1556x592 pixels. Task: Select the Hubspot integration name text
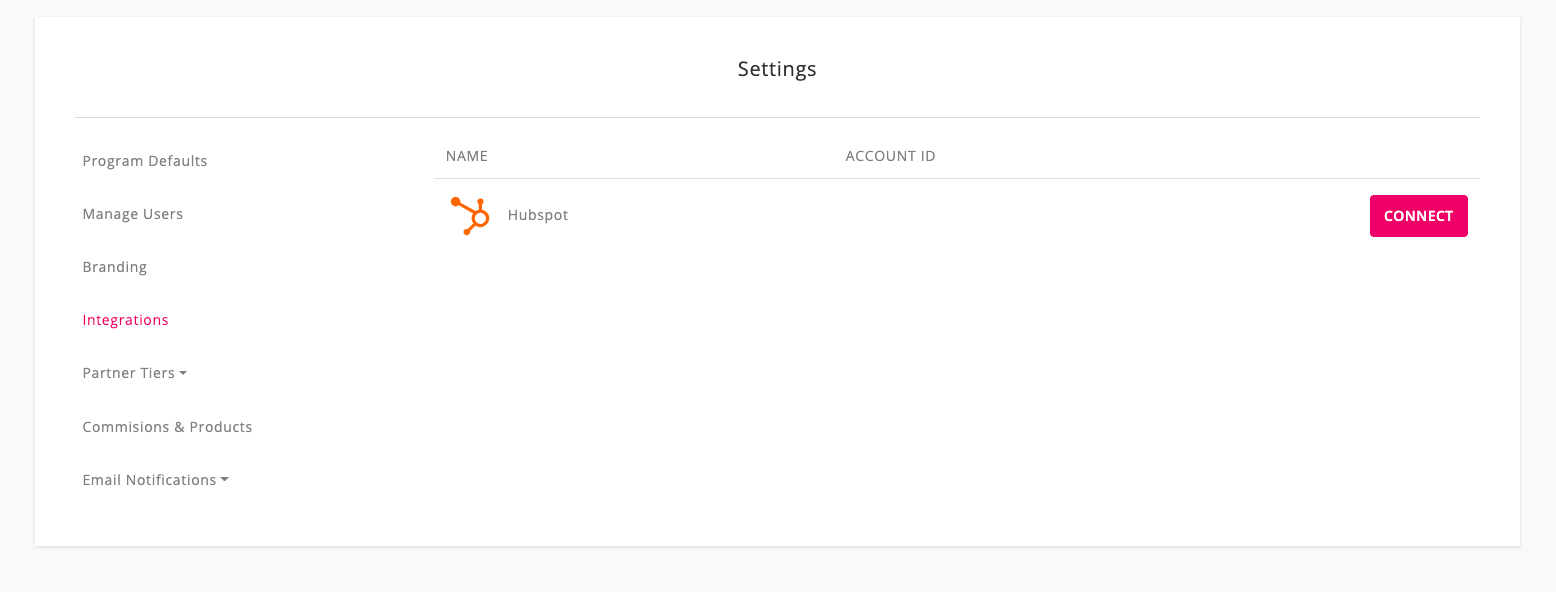538,215
